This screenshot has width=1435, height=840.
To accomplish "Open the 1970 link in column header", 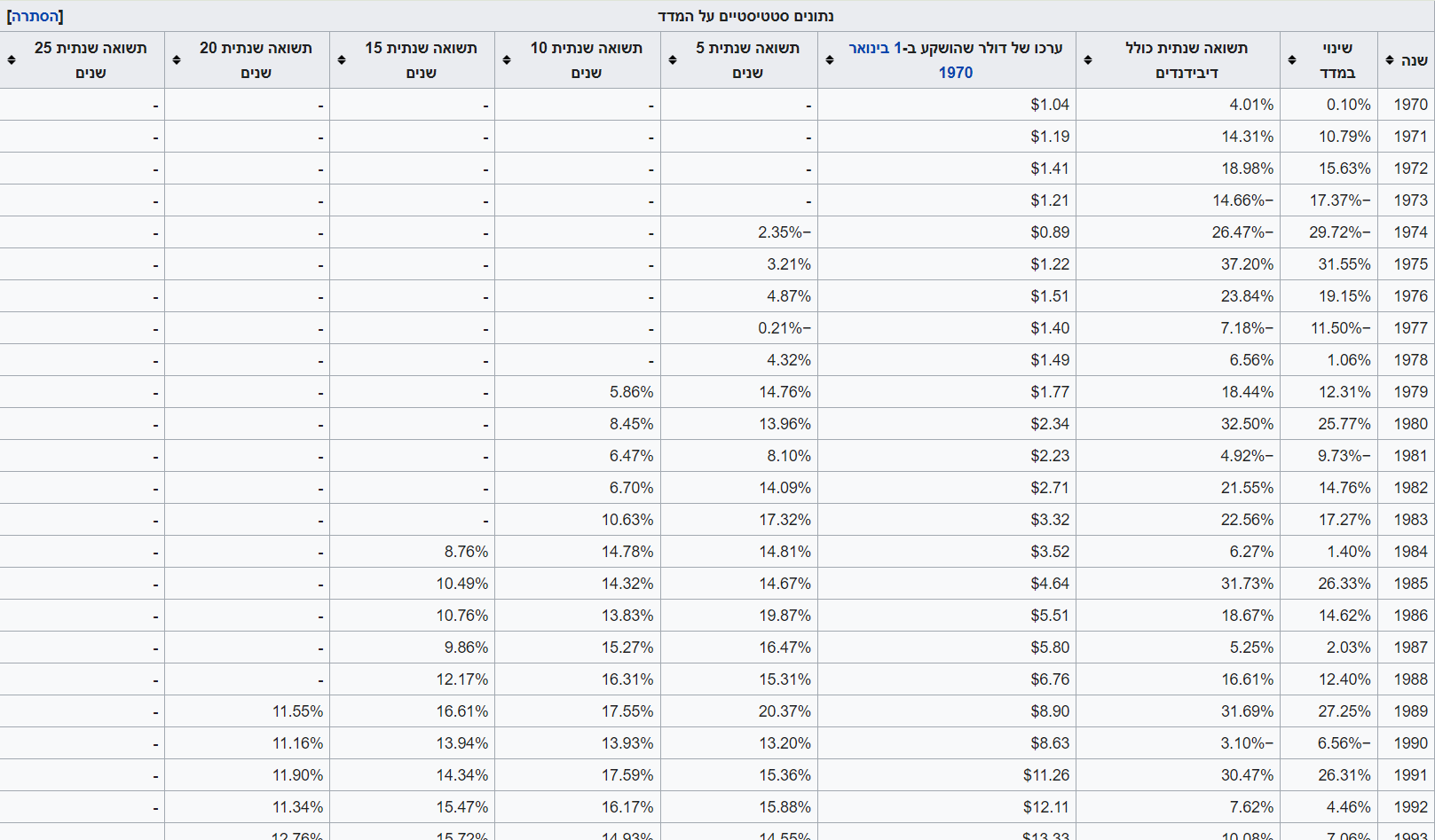I will [955, 73].
